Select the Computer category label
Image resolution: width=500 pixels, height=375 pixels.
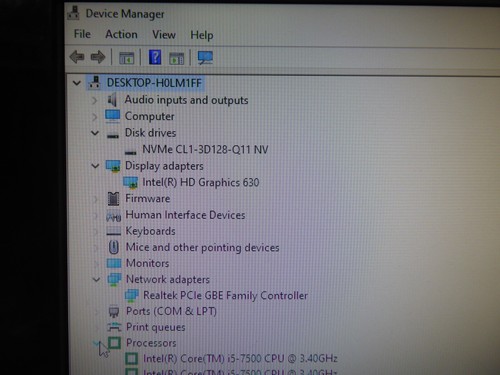pyautogui.click(x=150, y=116)
